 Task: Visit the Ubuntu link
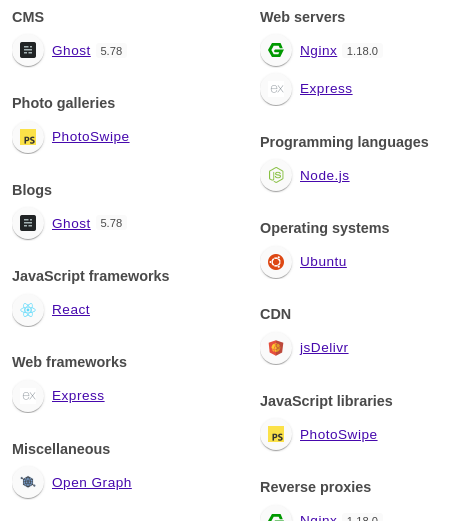click(x=323, y=262)
